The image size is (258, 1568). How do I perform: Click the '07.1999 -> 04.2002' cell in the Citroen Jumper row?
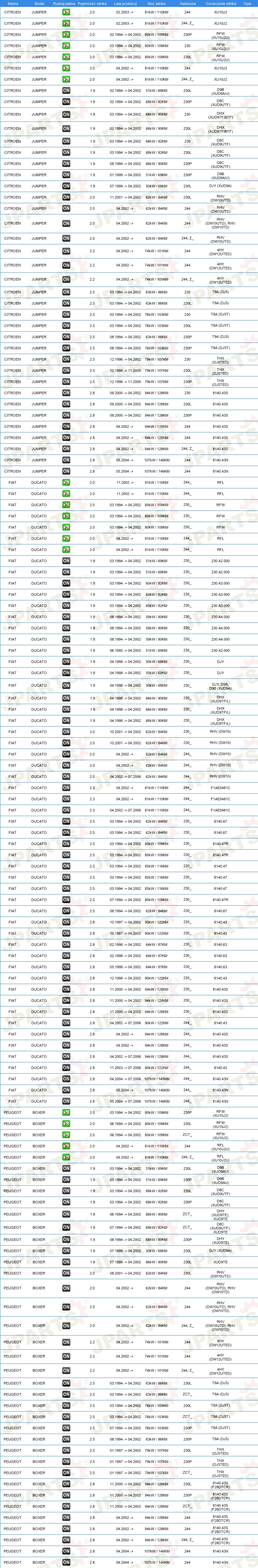click(125, 186)
